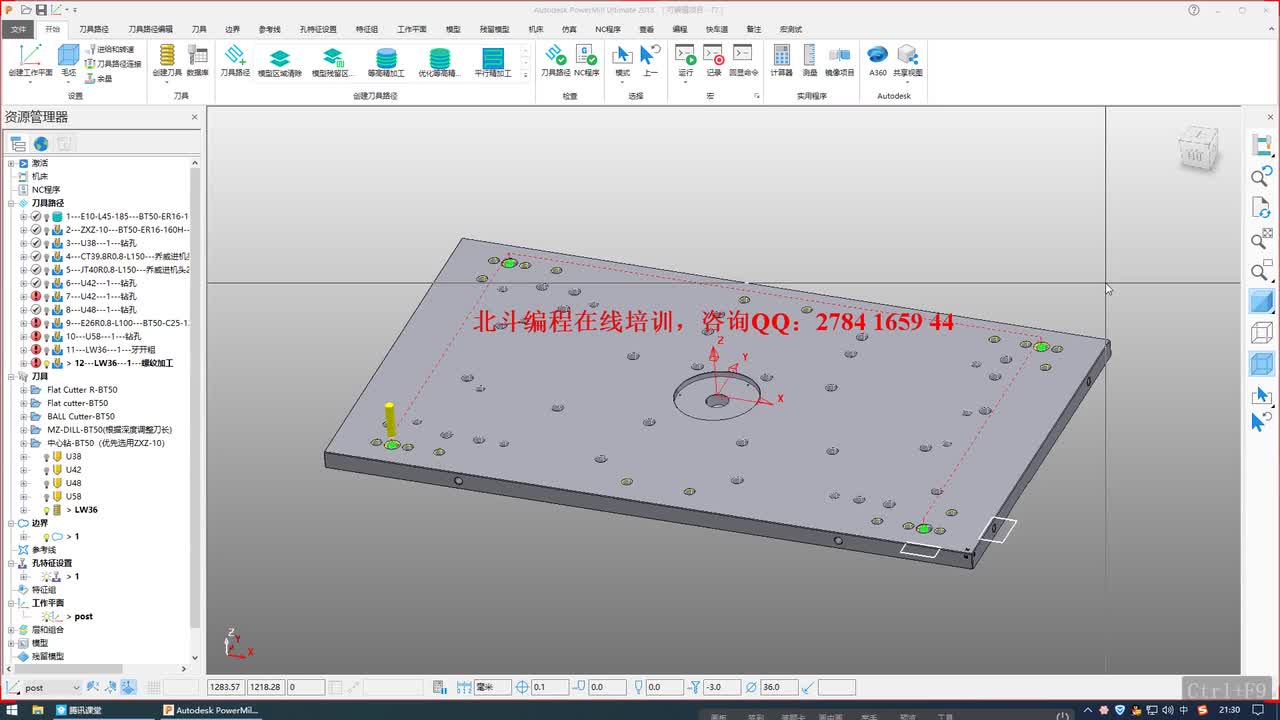Collapse the 刀具路径 tree node
This screenshot has height=720, width=1280.
point(11,203)
